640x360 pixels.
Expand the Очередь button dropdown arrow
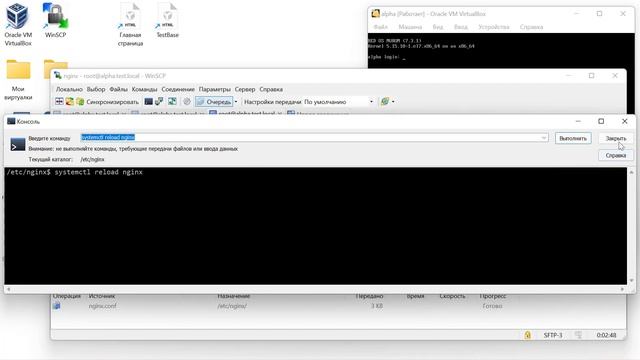[x=236, y=102]
